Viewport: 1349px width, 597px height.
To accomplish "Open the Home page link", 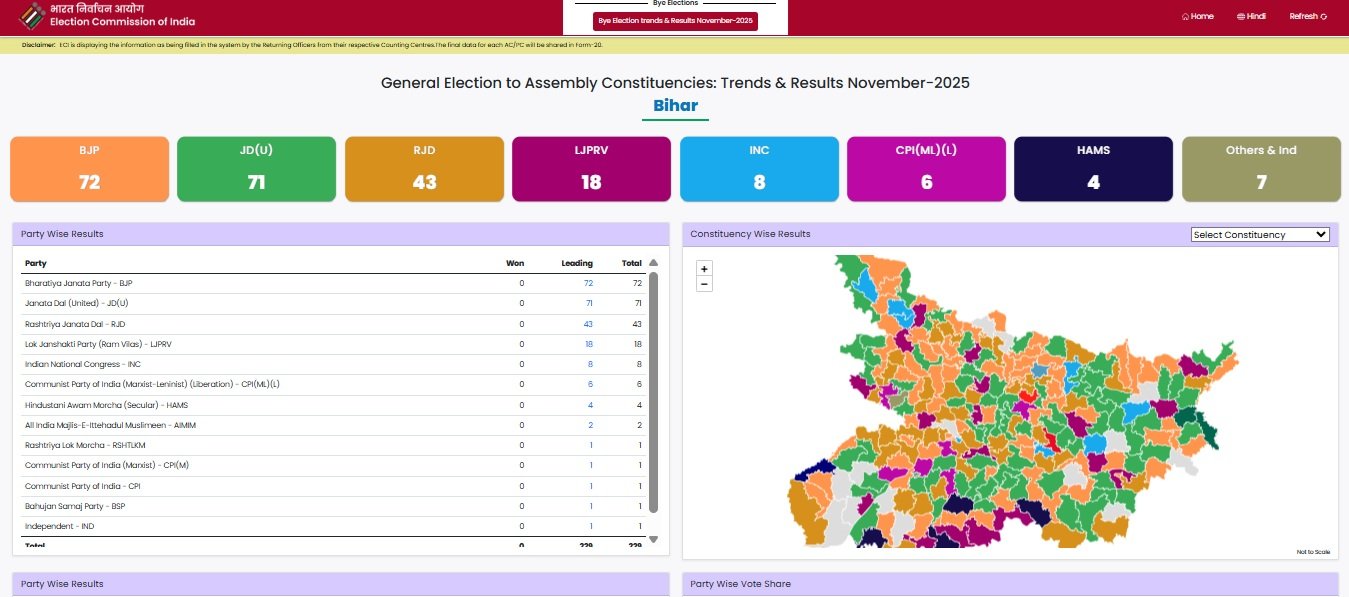I will (1197, 17).
